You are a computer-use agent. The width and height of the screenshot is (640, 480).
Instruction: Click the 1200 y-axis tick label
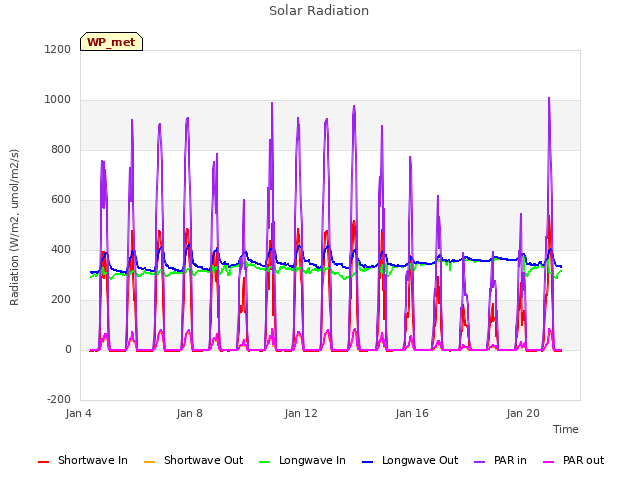(58, 49)
